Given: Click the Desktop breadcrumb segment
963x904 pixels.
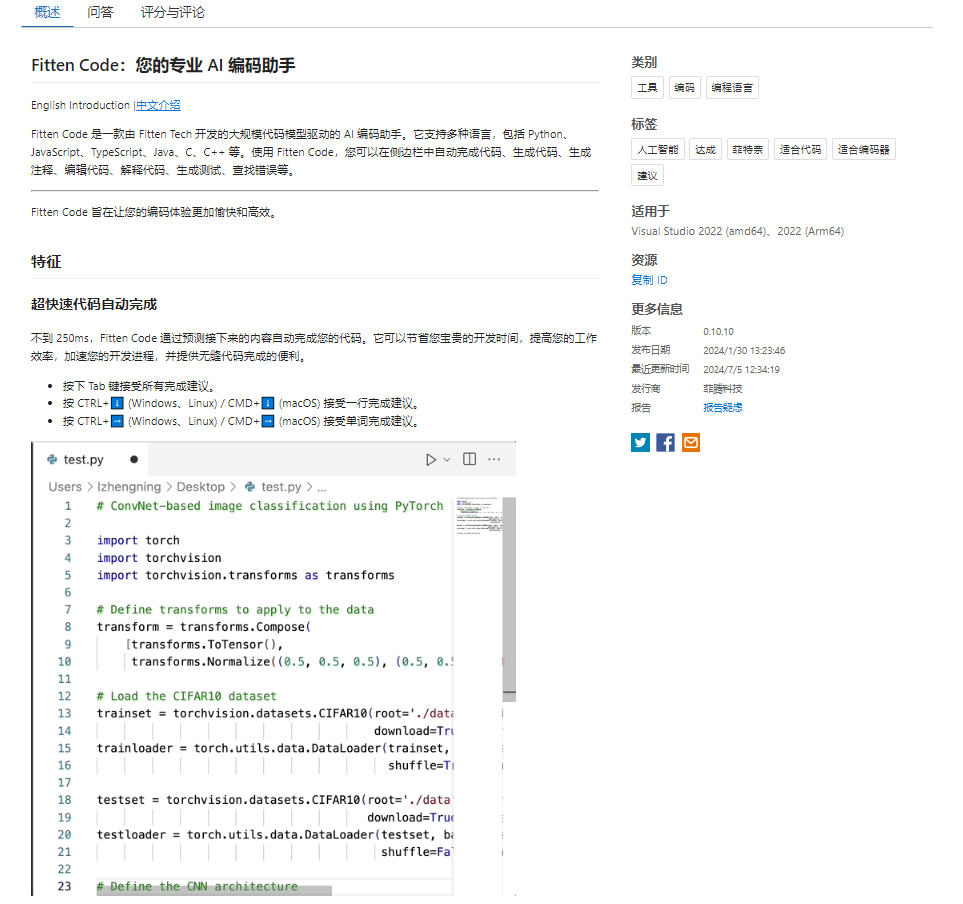Looking at the screenshot, I should (x=201, y=487).
